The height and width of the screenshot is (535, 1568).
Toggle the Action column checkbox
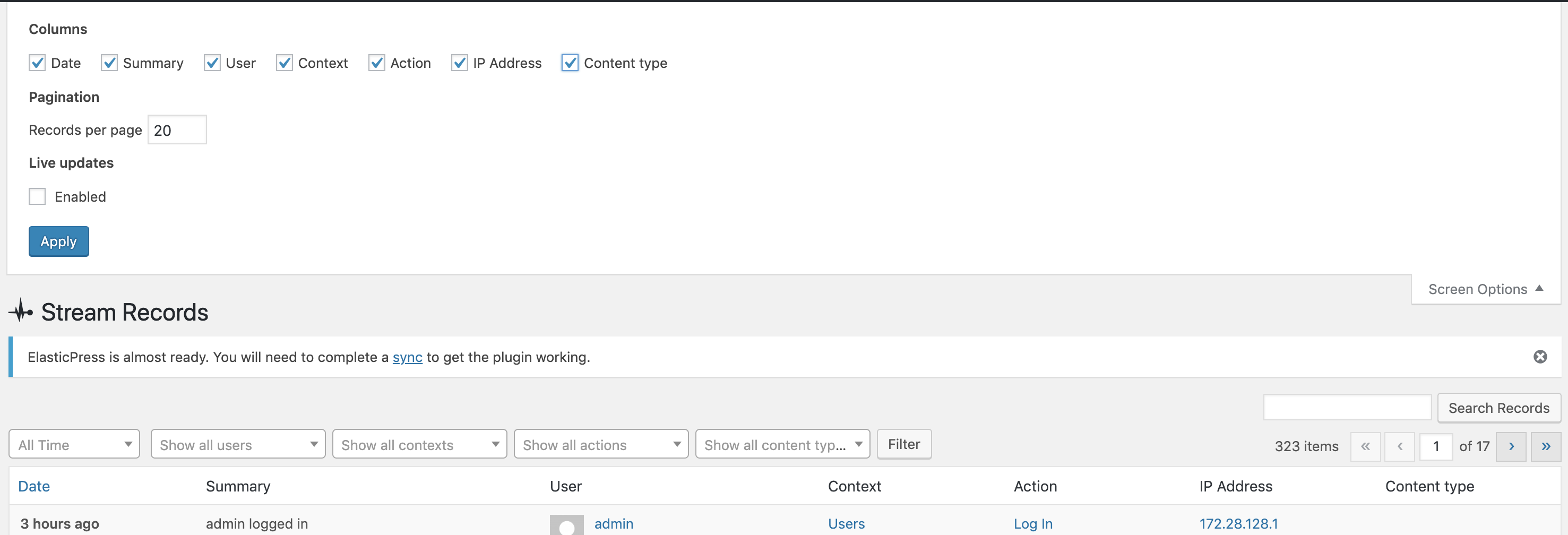pos(377,63)
